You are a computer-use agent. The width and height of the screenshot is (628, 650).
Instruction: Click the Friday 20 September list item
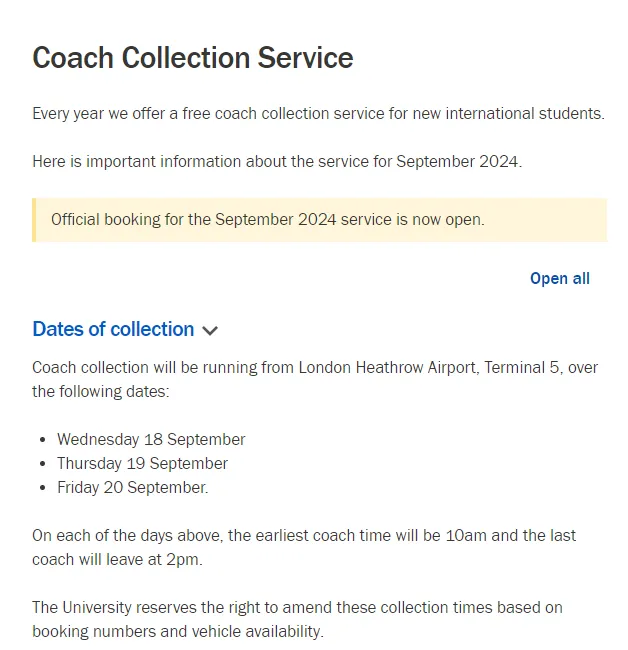(x=133, y=488)
